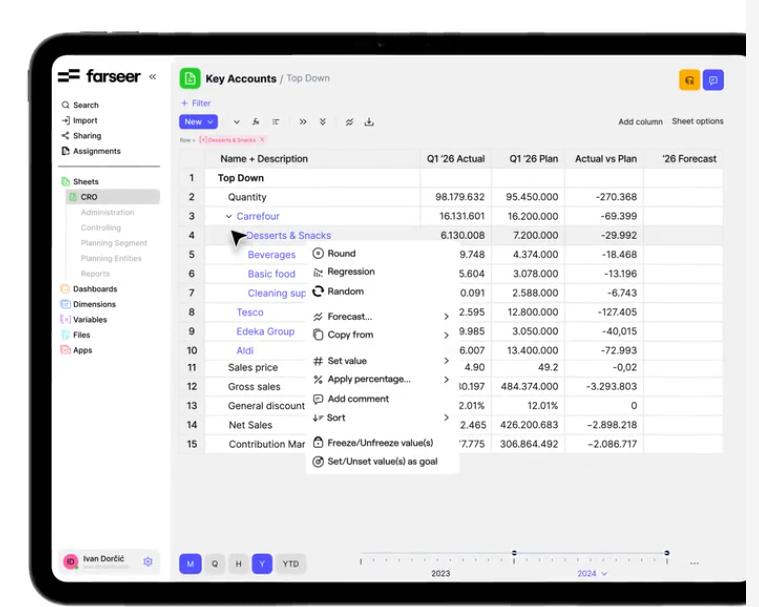Click the expand-all double chevron down icon
Image resolution: width=759 pixels, height=607 pixels.
pos(322,121)
